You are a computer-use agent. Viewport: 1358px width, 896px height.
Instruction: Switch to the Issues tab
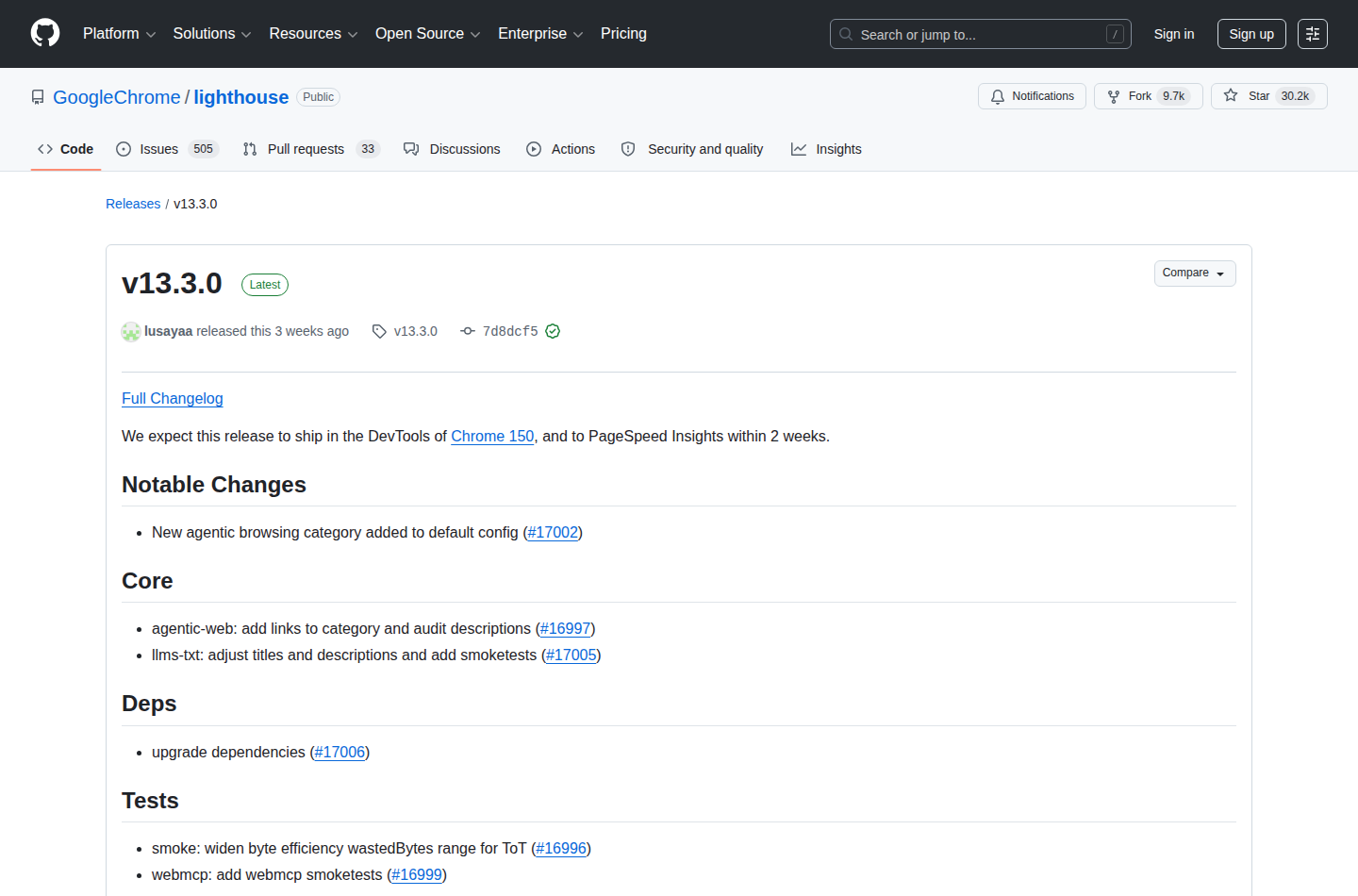167,149
